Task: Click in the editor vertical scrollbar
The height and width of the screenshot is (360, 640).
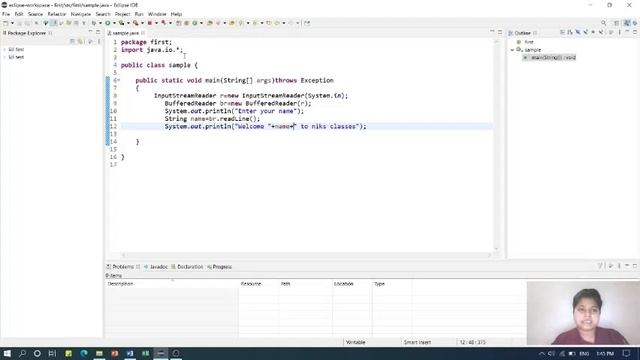Action: [x=496, y=145]
